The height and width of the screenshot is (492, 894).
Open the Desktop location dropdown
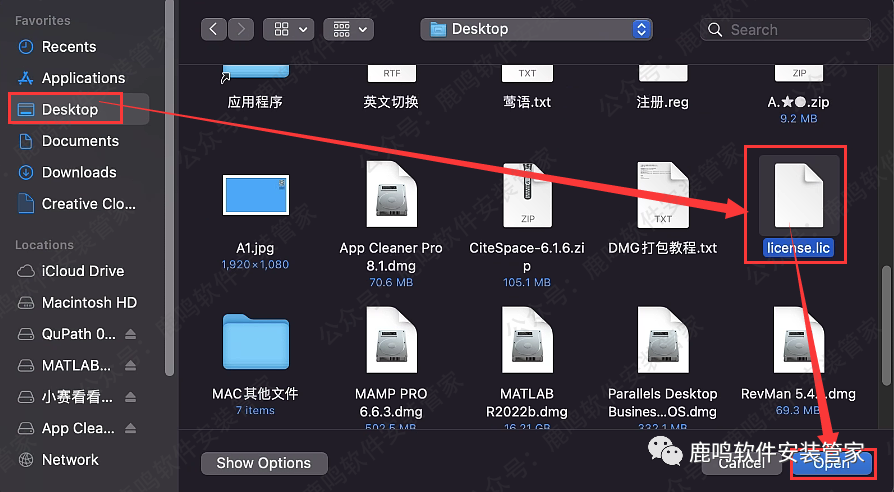(536, 29)
